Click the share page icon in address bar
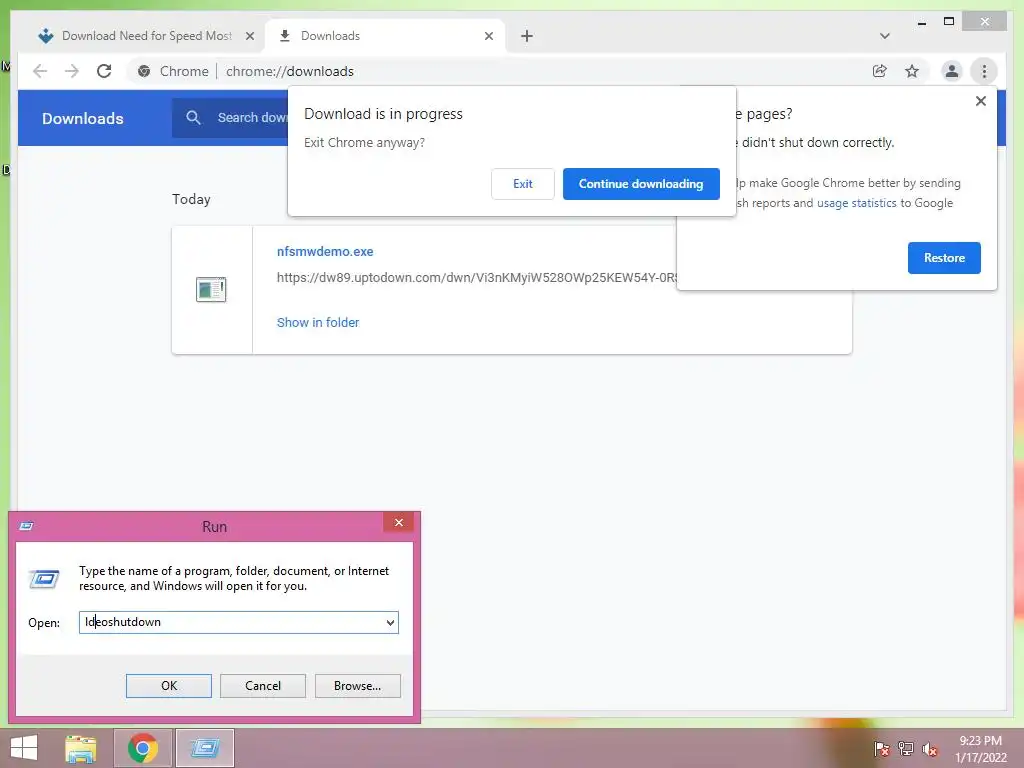This screenshot has width=1024, height=768. (880, 71)
